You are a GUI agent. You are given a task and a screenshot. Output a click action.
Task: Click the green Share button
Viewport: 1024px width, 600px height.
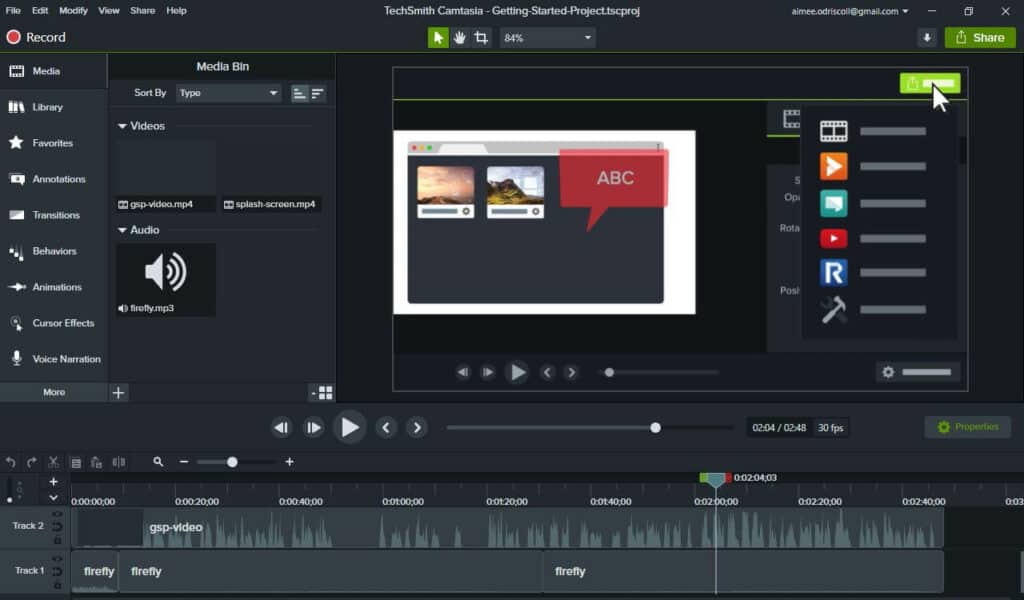click(980, 37)
